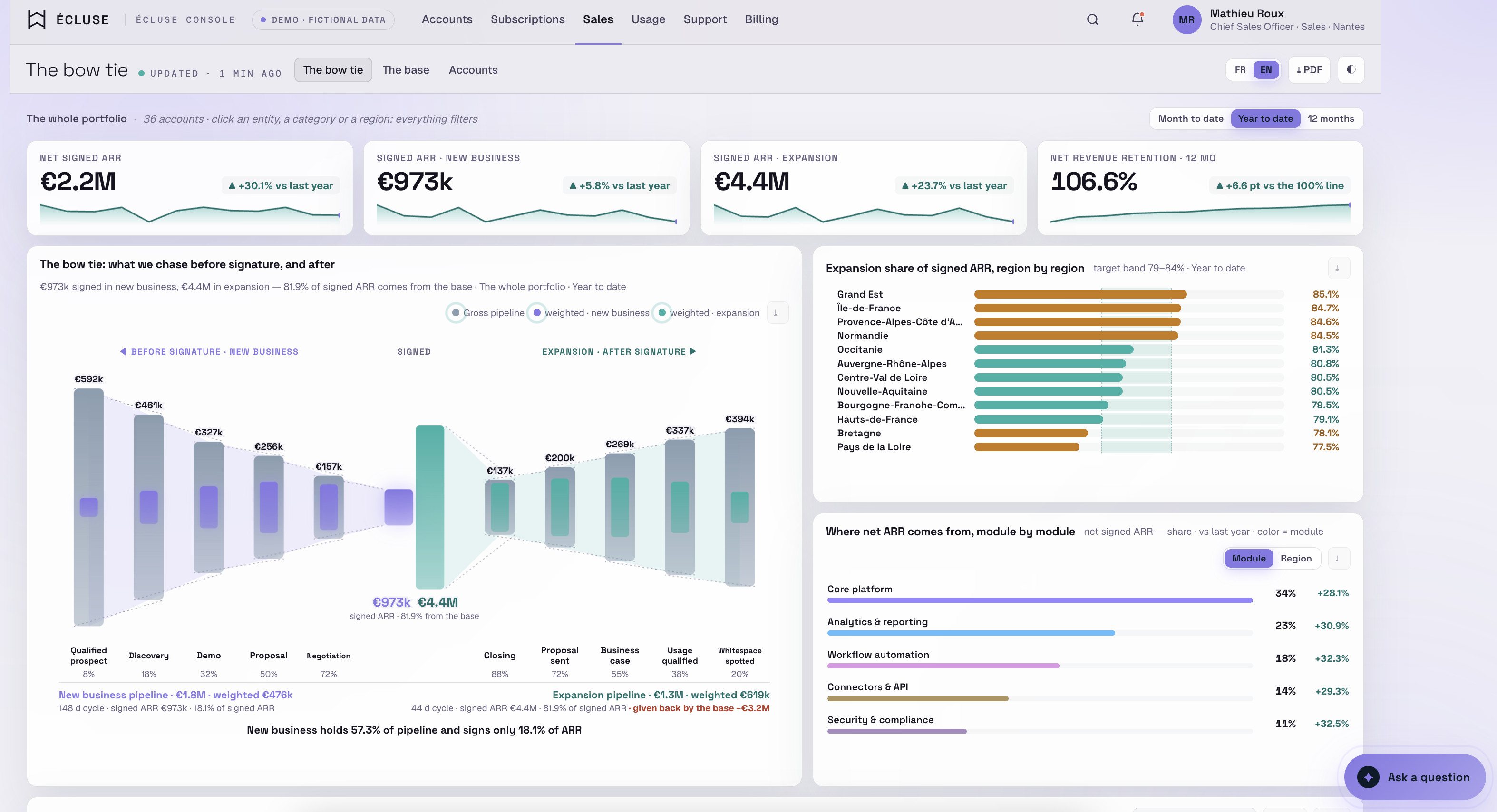Click the Demo fictional data badge

click(323, 20)
